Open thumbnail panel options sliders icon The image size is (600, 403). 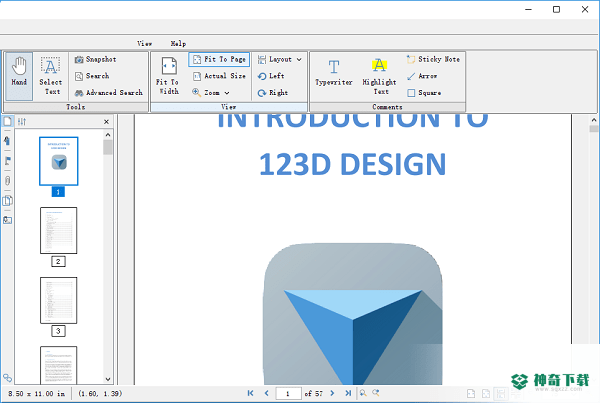coord(22,122)
